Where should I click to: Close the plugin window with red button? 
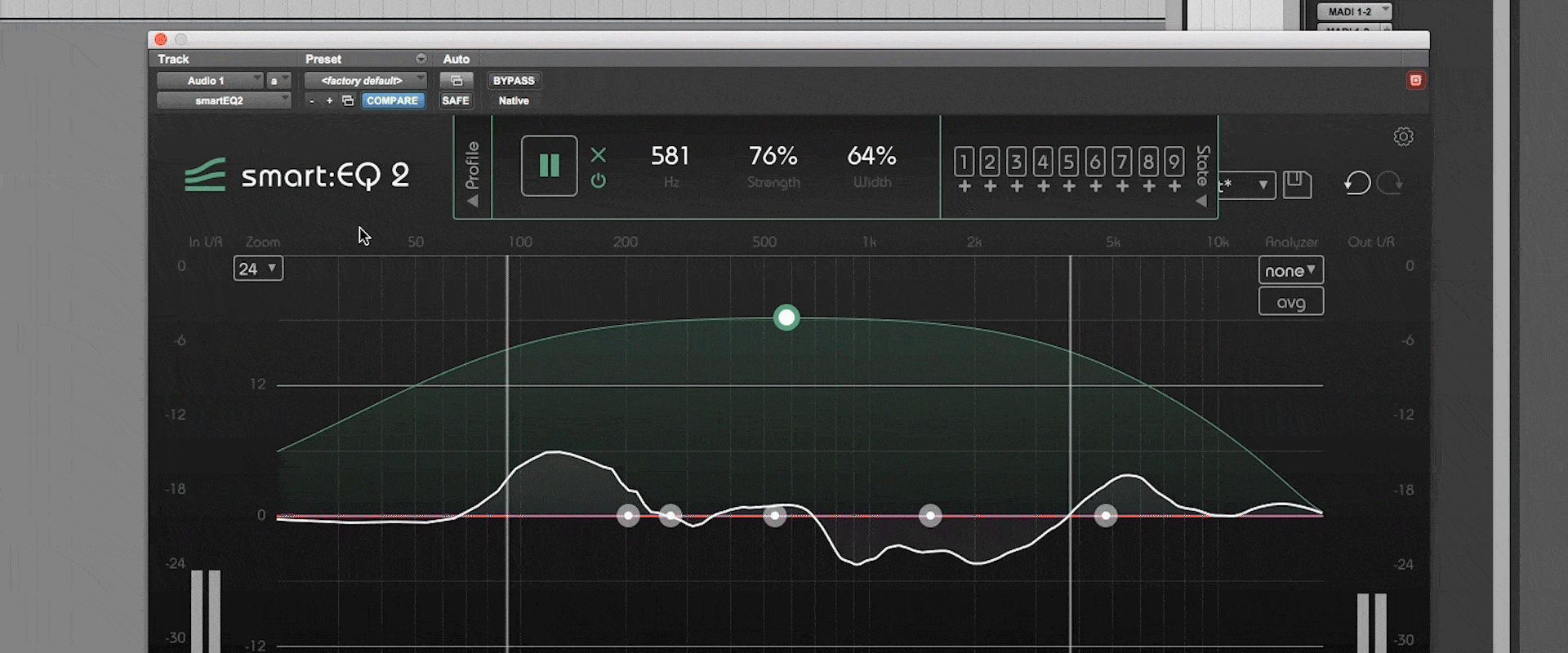point(161,39)
